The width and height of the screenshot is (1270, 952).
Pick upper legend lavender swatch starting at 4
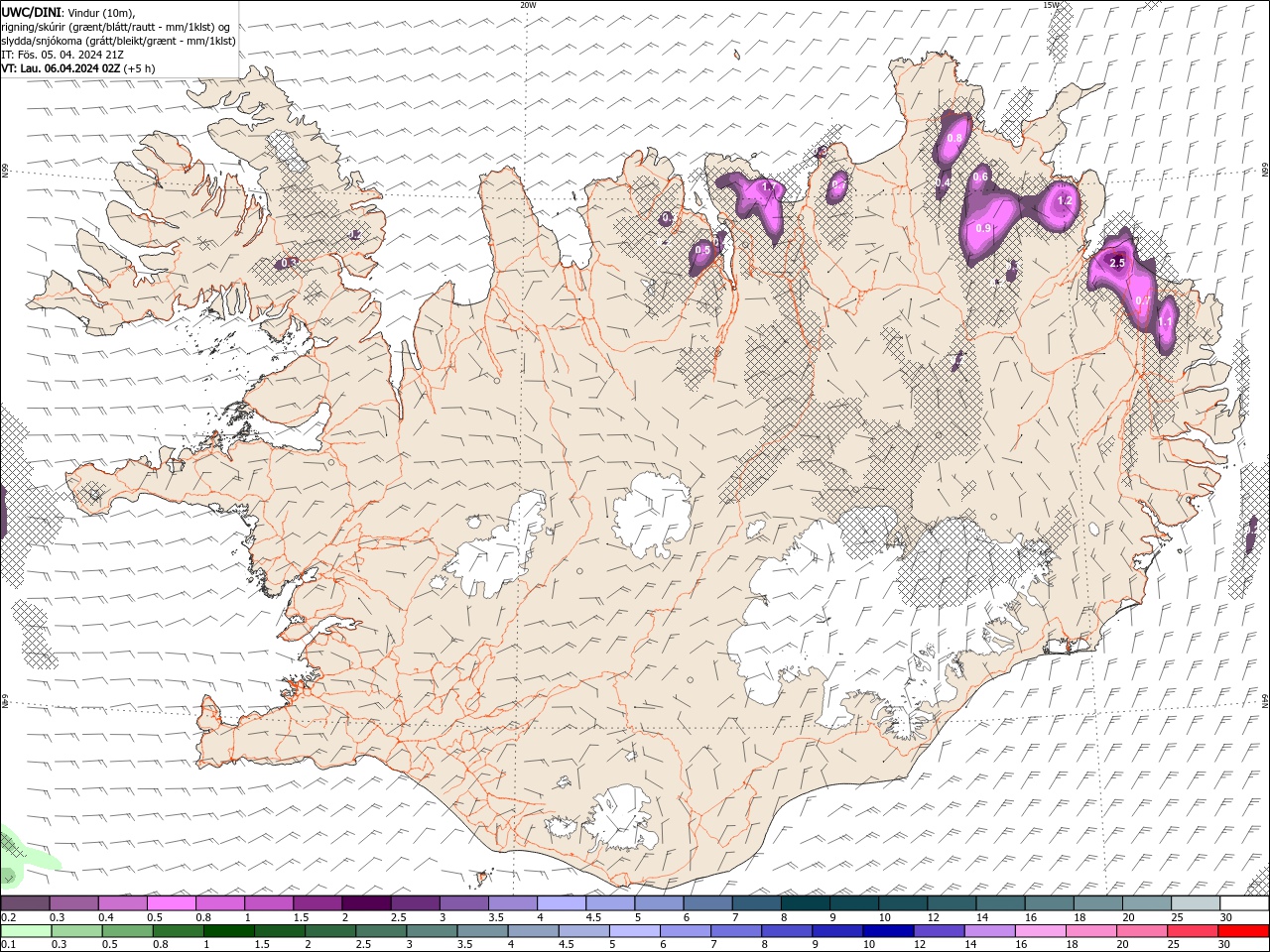(562, 903)
